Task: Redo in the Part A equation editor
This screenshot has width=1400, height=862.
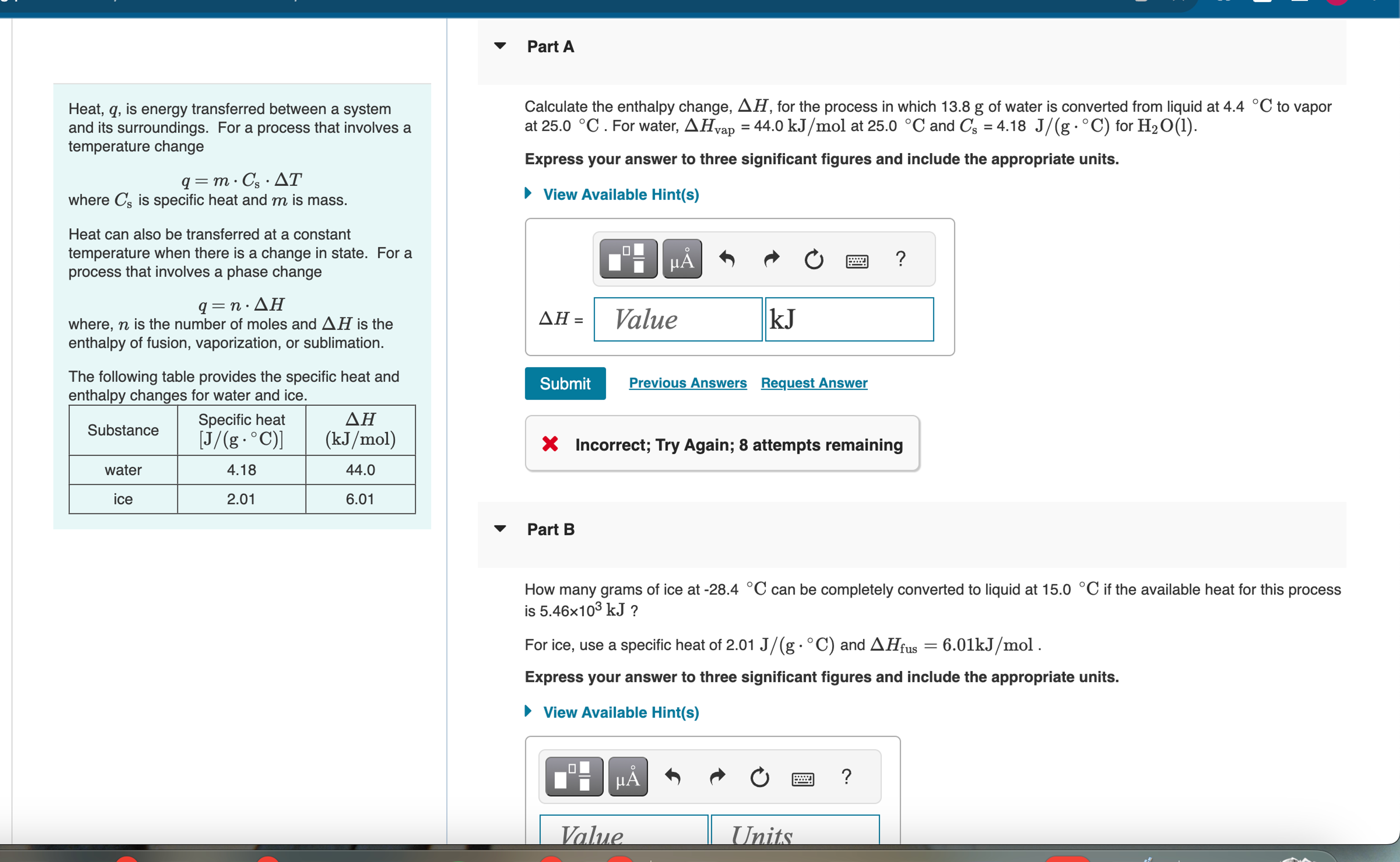Action: [x=772, y=260]
